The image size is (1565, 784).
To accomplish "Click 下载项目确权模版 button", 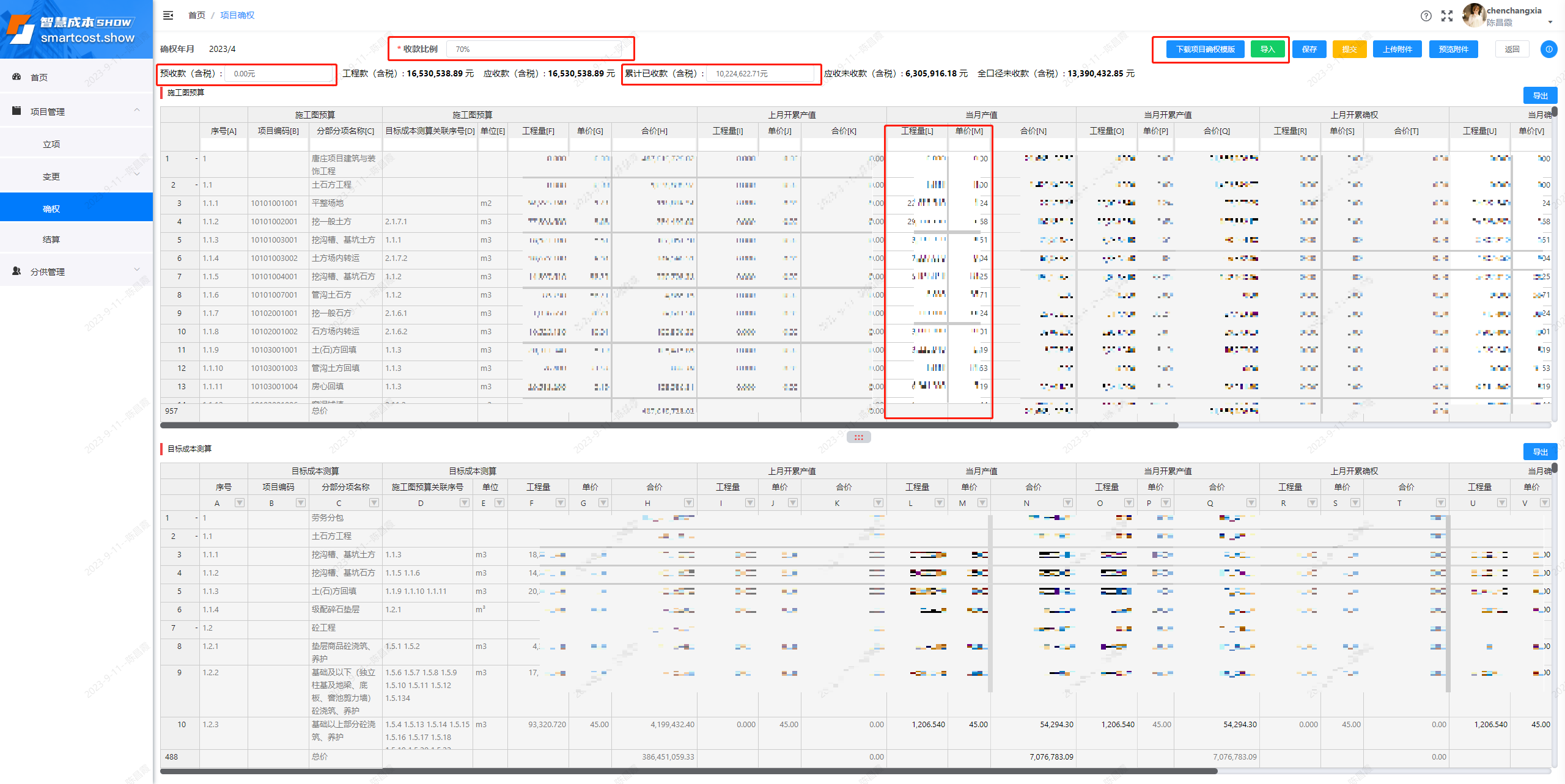I will [x=1206, y=49].
